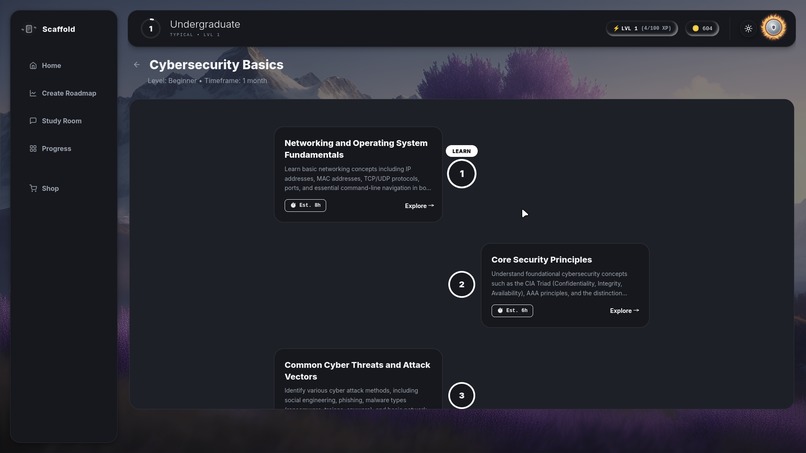Select roadmap step node 3

pyautogui.click(x=462, y=395)
